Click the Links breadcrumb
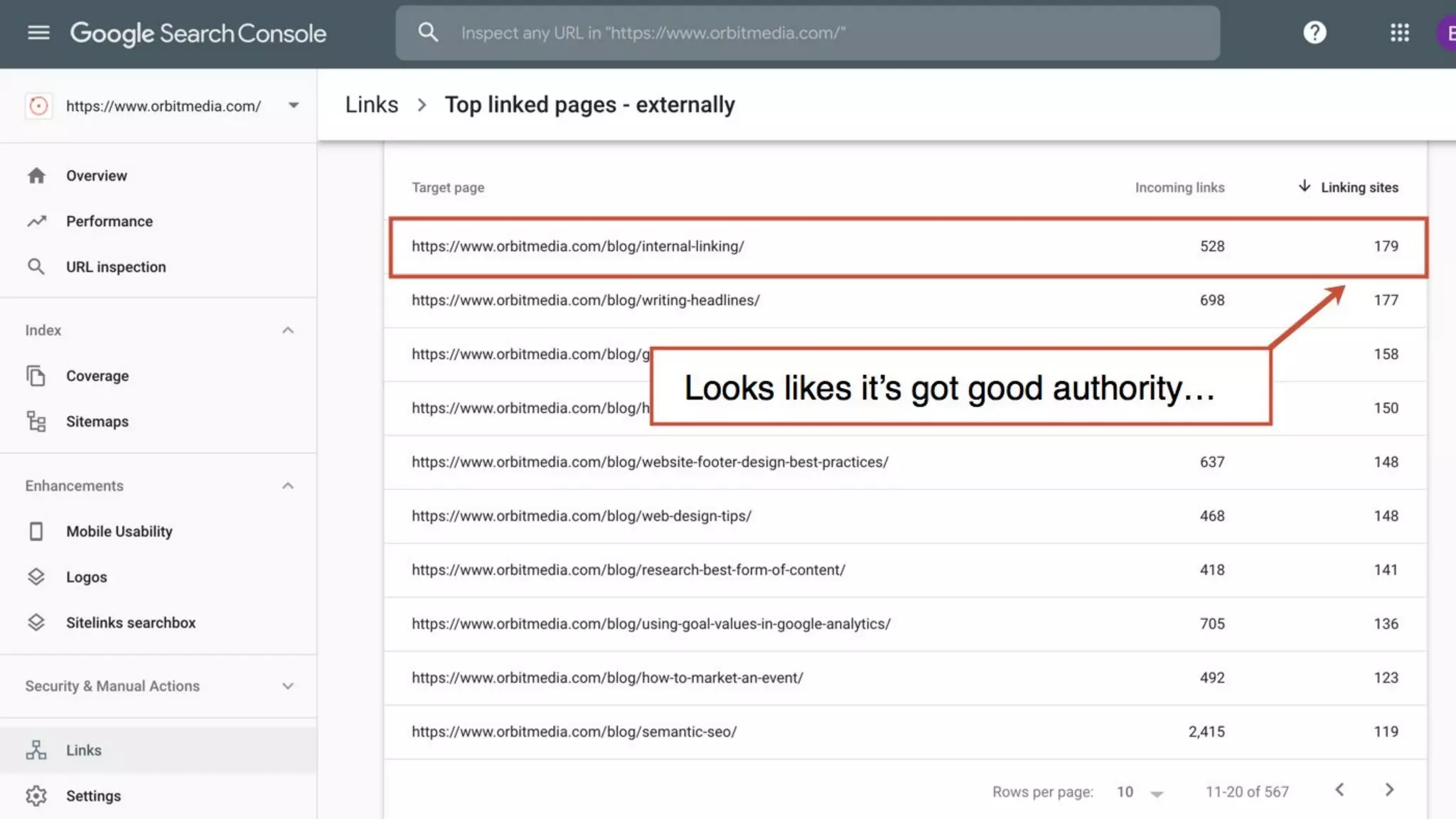The image size is (1456, 819). tap(371, 105)
